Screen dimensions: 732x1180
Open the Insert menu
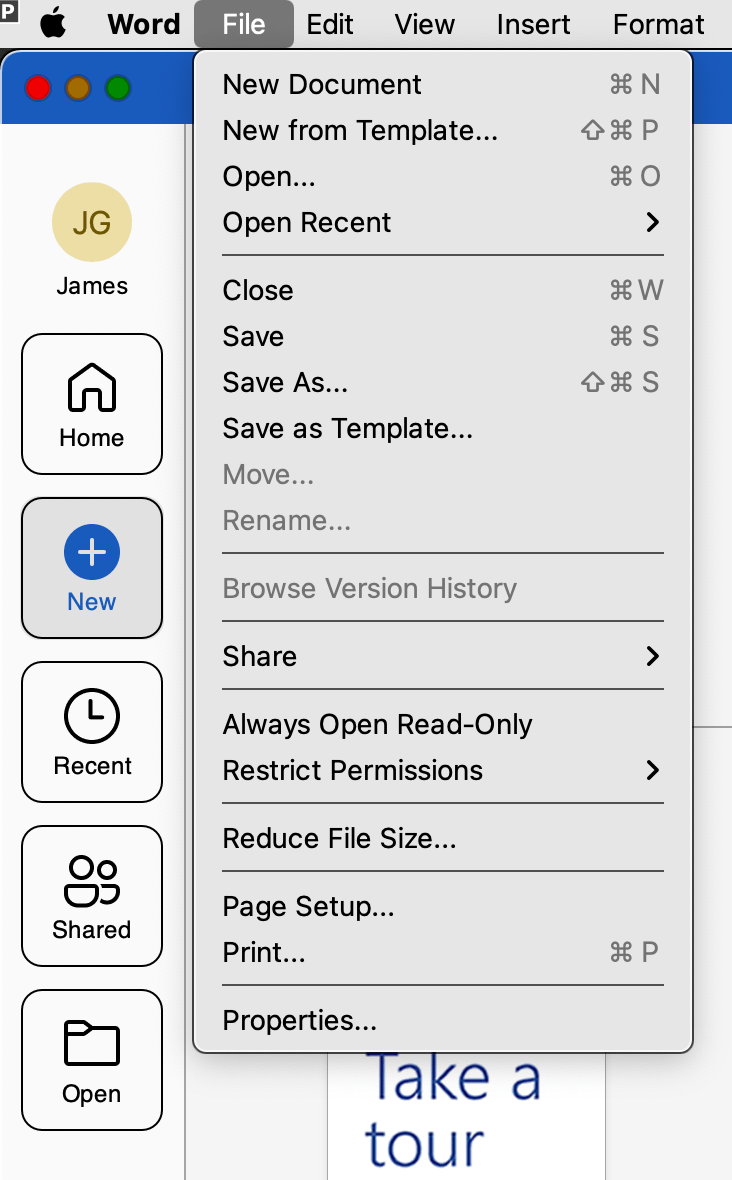[x=533, y=24]
